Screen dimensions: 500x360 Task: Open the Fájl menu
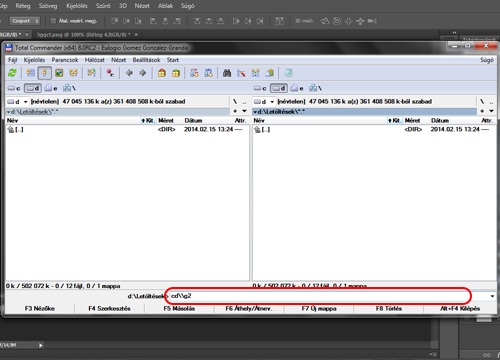tap(12, 60)
